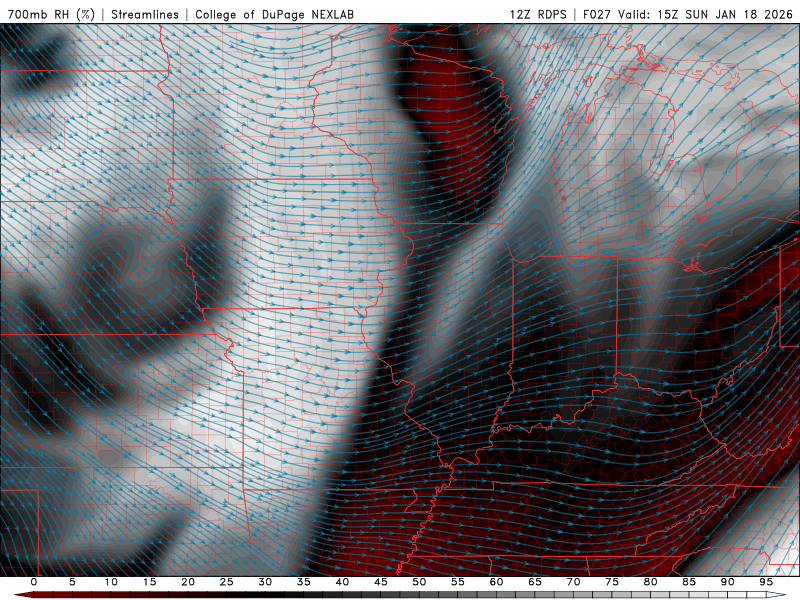The image size is (800, 600).
Task: Click the 10 label on the RH scale
Action: (111, 582)
